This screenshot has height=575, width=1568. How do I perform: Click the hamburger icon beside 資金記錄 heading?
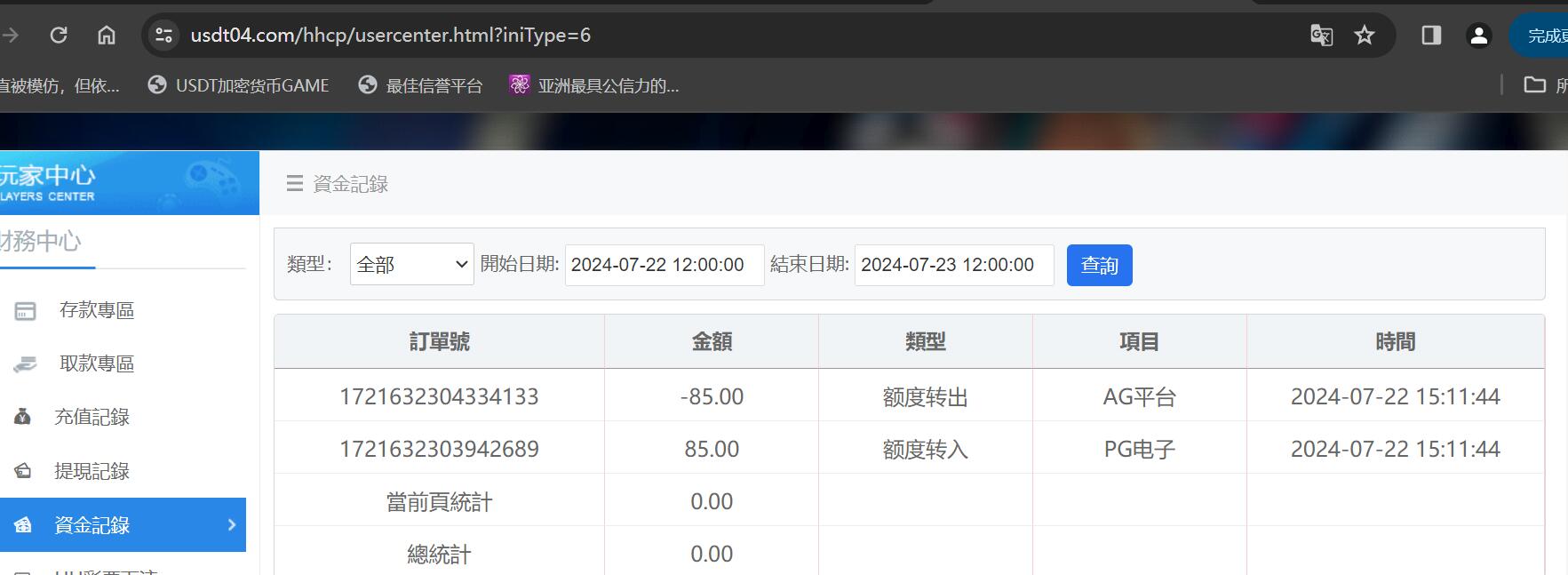(x=295, y=184)
